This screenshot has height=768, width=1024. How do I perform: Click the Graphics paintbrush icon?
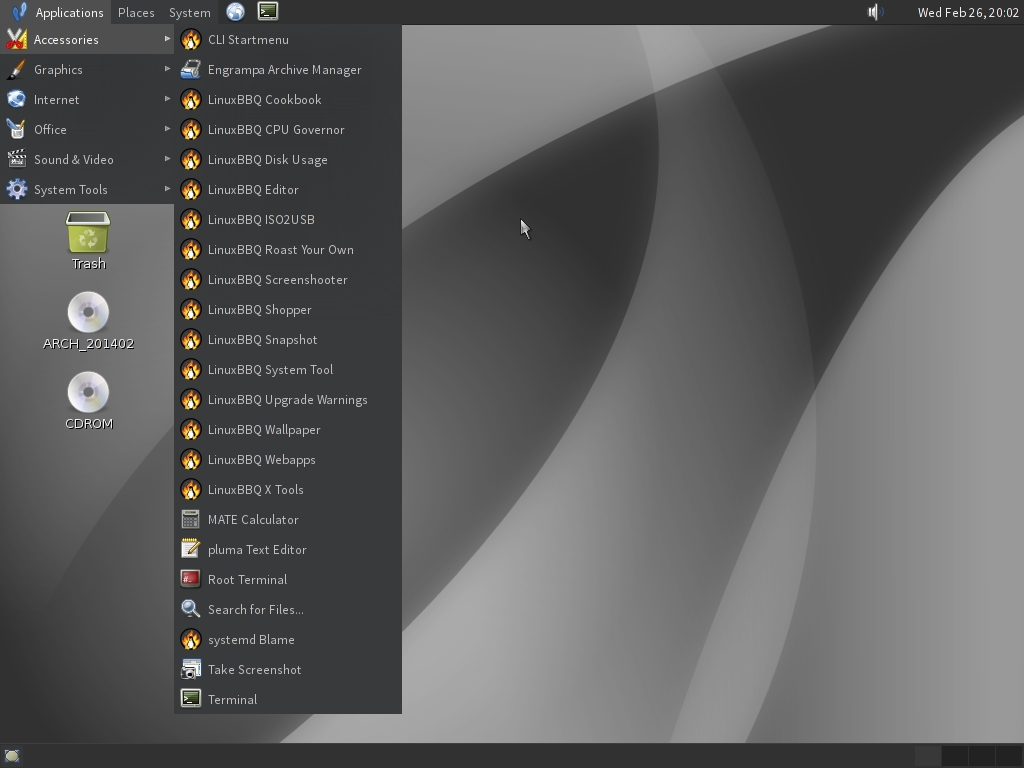(x=16, y=70)
